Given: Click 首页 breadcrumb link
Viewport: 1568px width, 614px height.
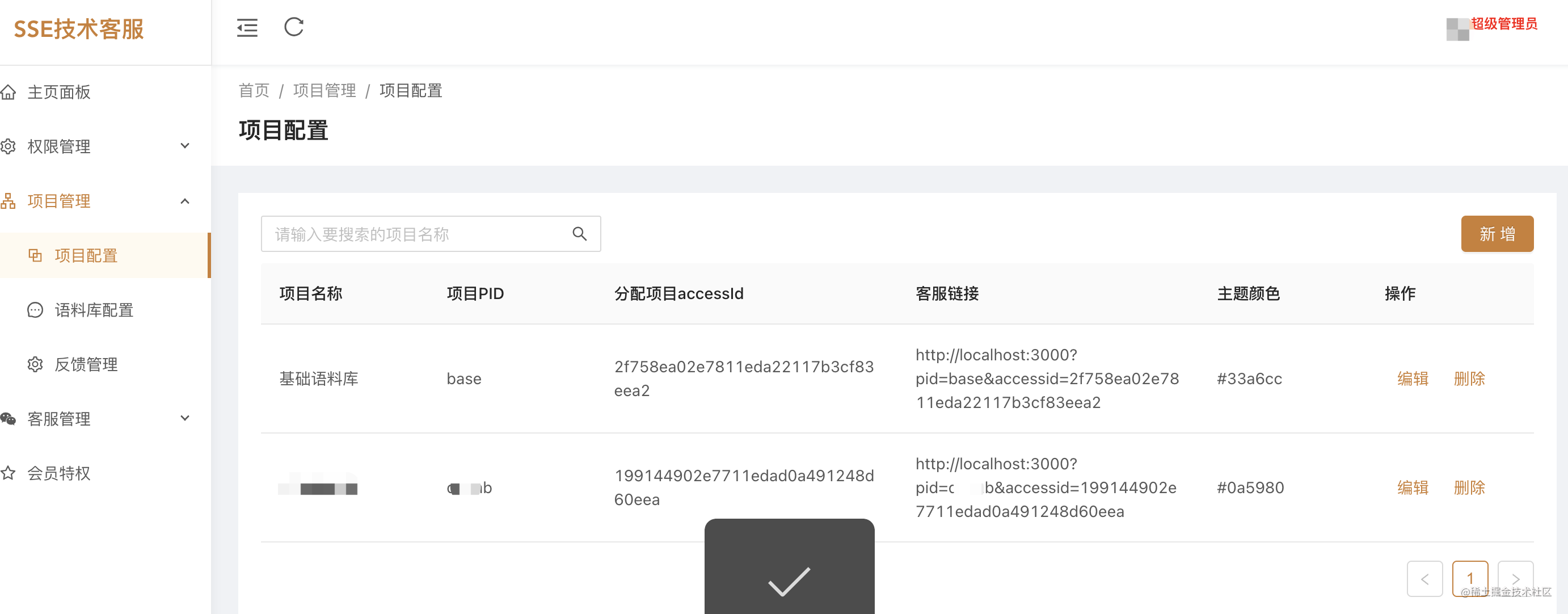Looking at the screenshot, I should (254, 91).
